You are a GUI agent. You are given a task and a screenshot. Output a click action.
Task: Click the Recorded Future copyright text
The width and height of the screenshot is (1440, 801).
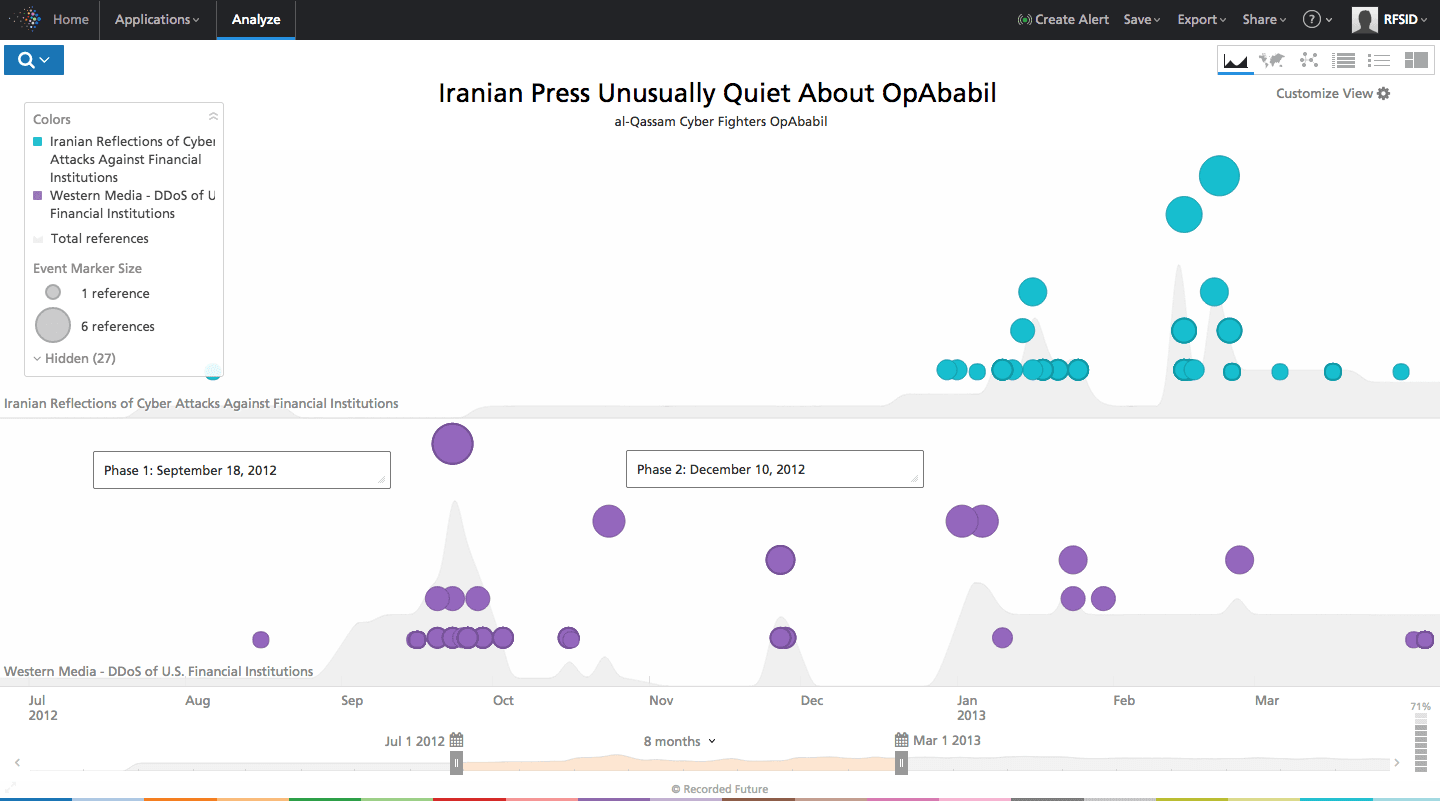pos(720,789)
